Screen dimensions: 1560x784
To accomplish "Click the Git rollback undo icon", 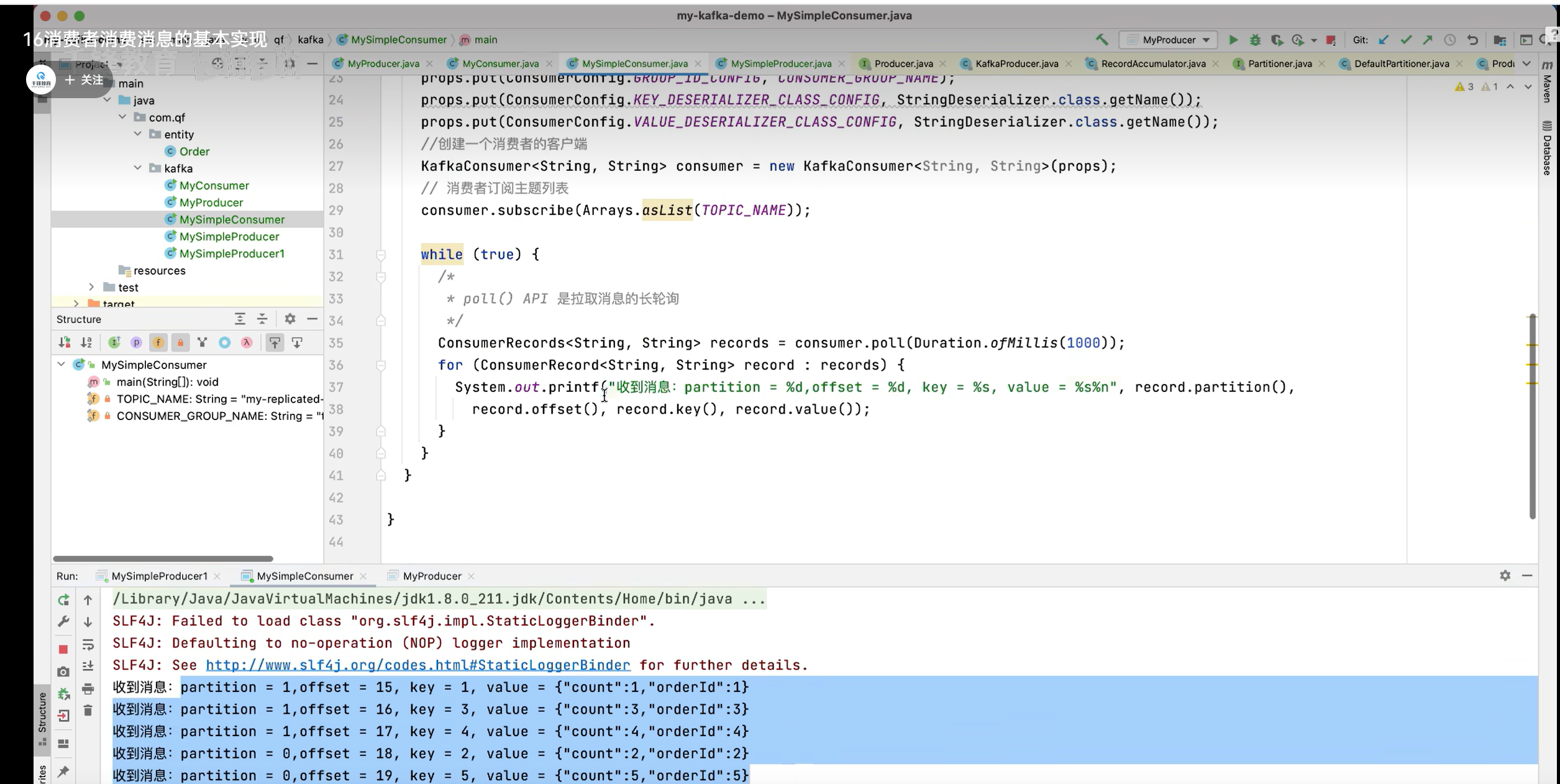I will point(1472,40).
